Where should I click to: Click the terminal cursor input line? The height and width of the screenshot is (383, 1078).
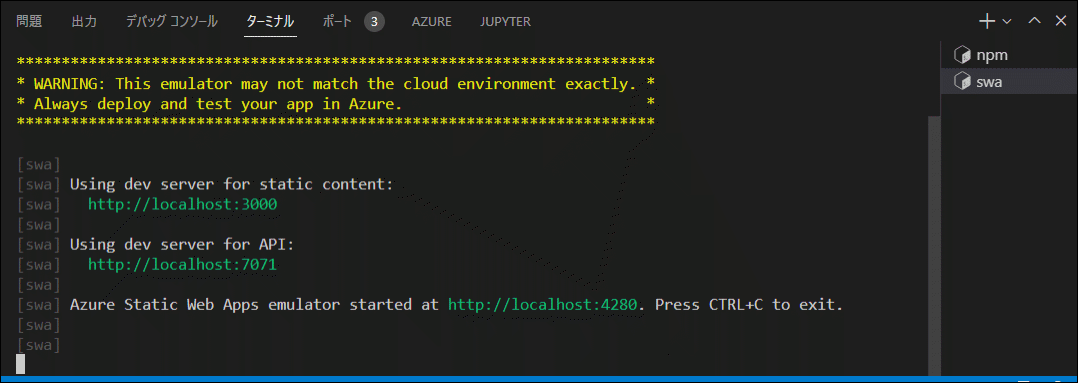(x=21, y=364)
